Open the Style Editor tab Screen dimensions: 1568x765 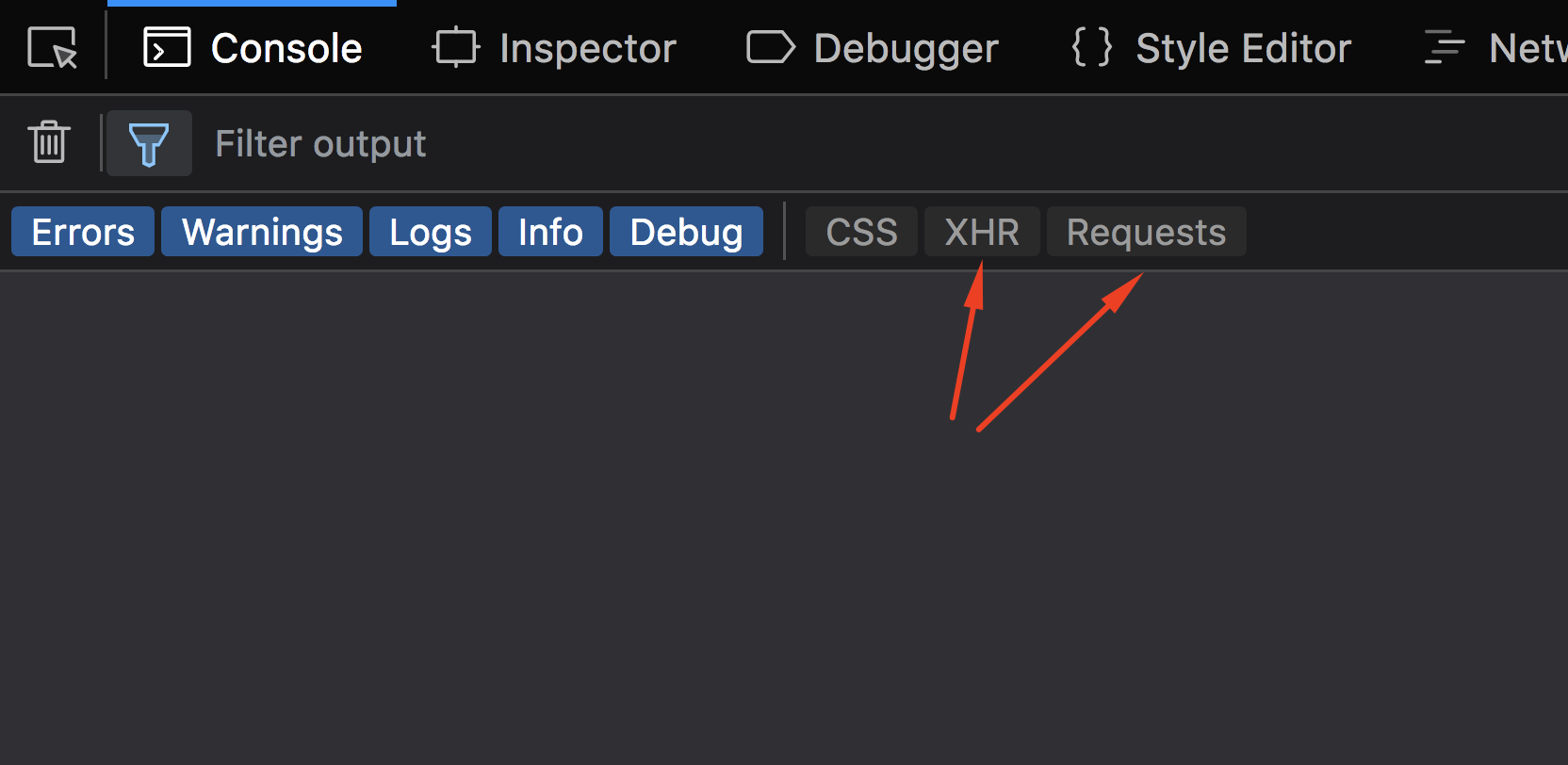click(x=1212, y=47)
